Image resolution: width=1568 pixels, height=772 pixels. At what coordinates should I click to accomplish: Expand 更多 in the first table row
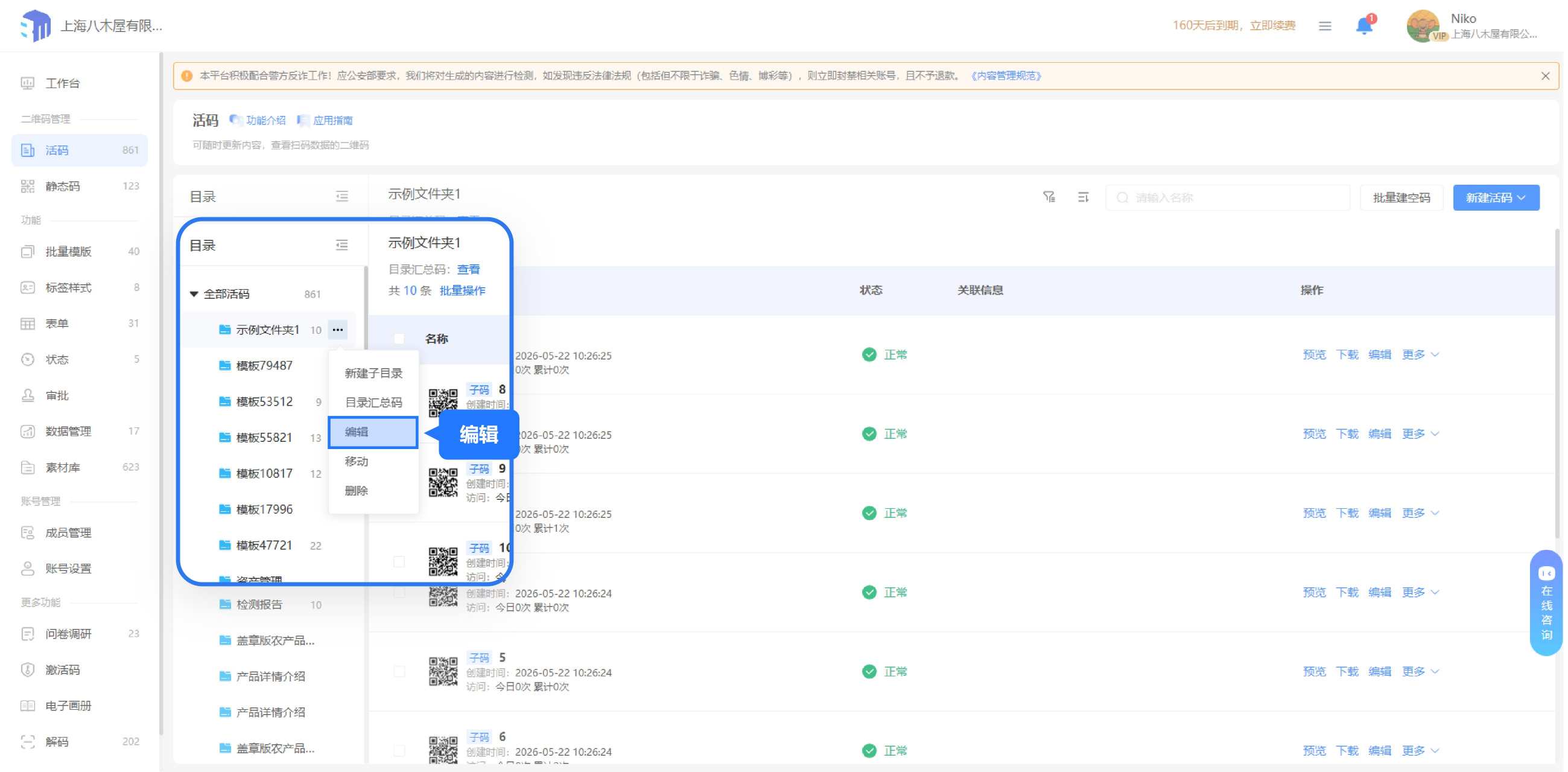point(1420,354)
